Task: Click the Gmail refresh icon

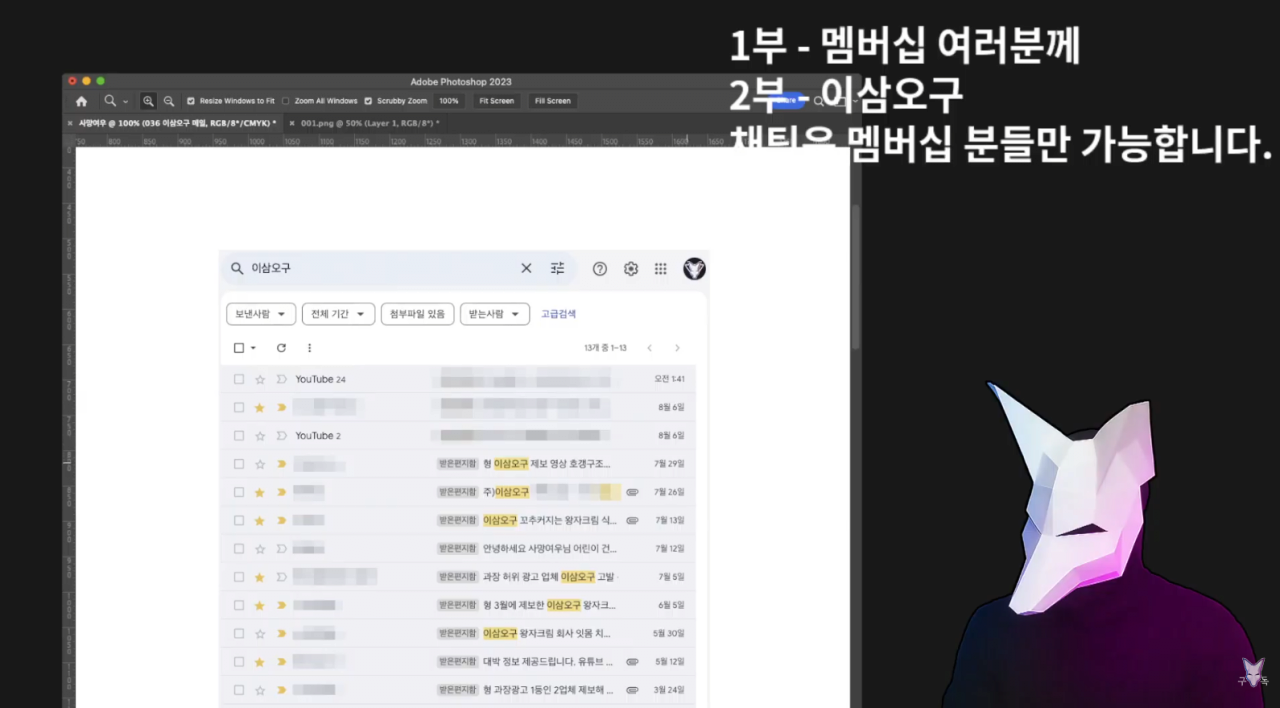Action: pos(281,348)
